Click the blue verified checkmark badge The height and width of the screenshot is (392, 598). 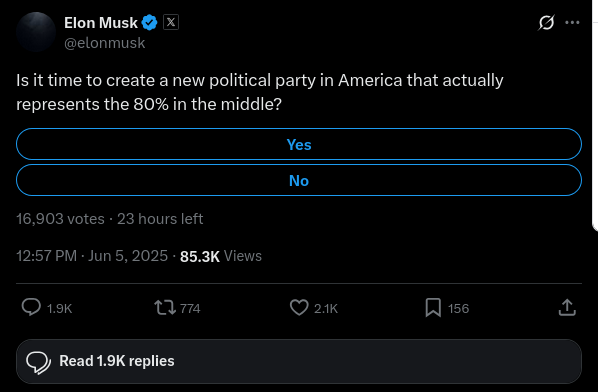tap(149, 22)
